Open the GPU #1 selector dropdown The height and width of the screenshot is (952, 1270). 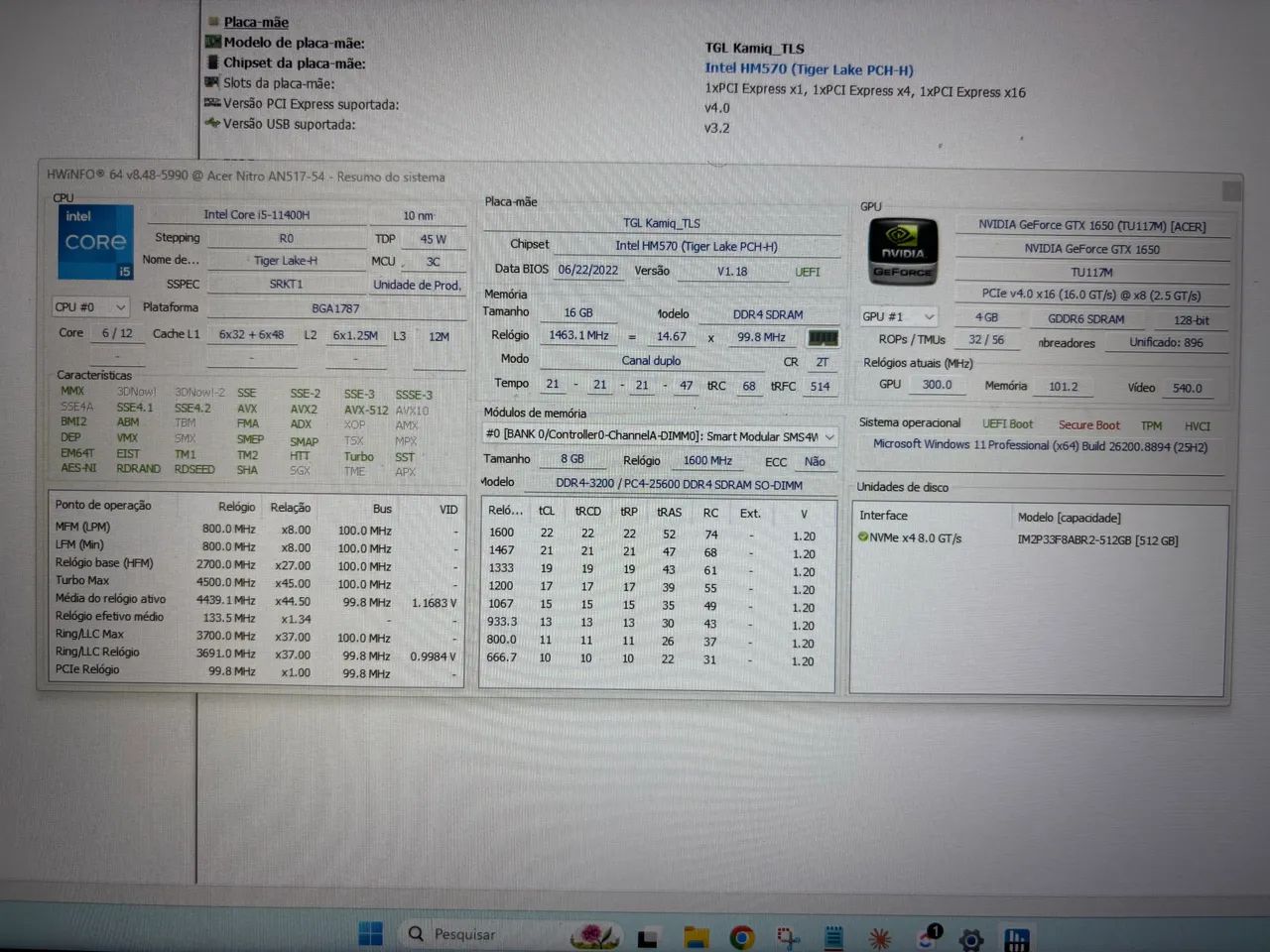(x=899, y=316)
